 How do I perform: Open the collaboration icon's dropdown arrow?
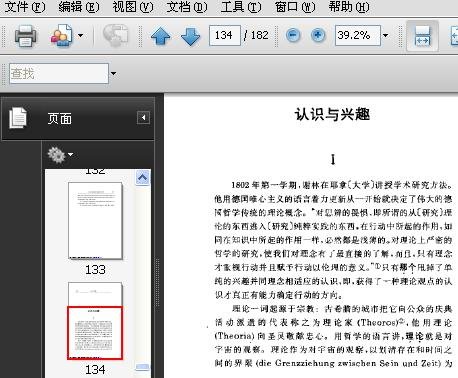click(x=80, y=35)
